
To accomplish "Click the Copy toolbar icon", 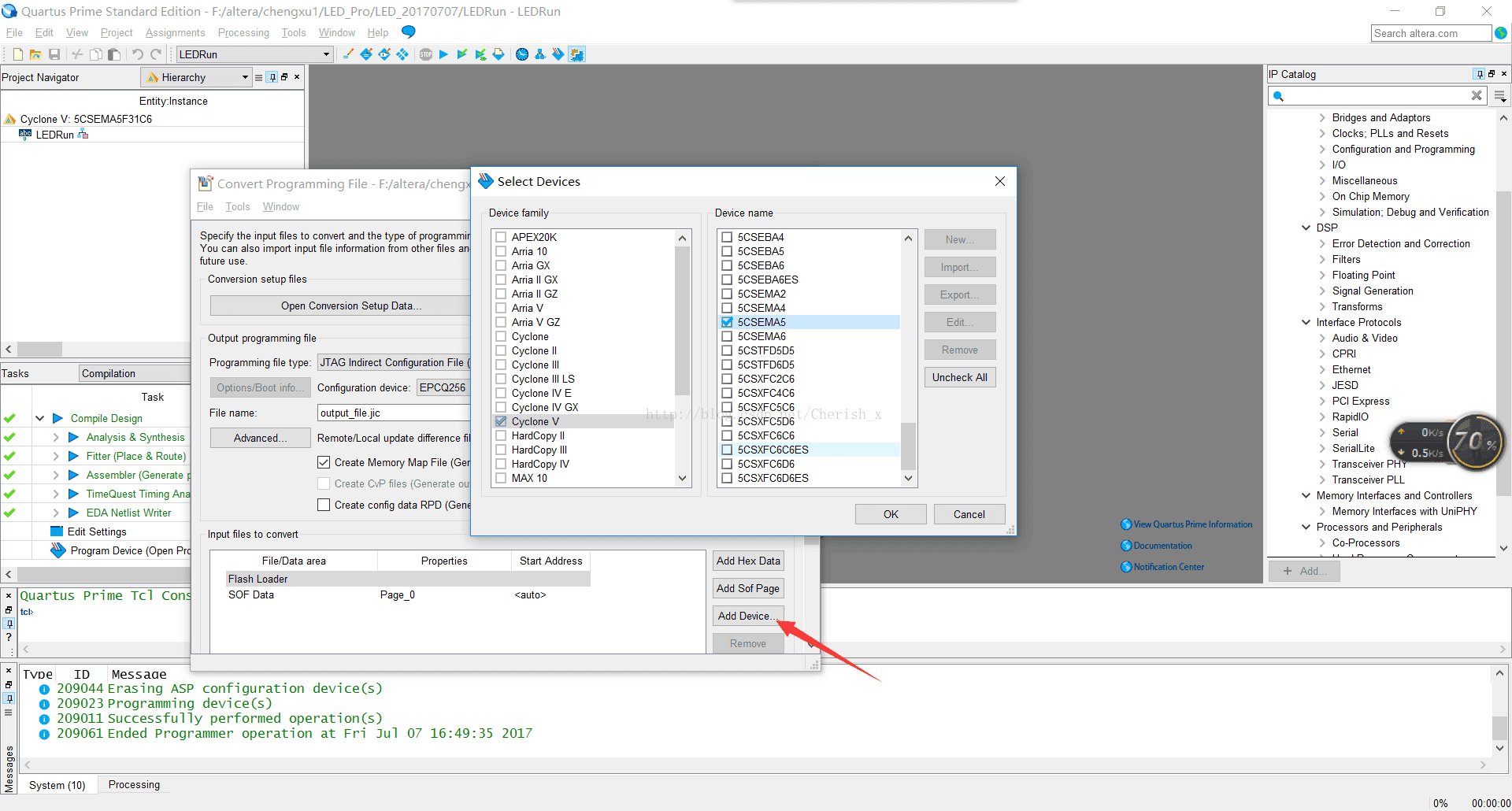I will click(x=95, y=54).
